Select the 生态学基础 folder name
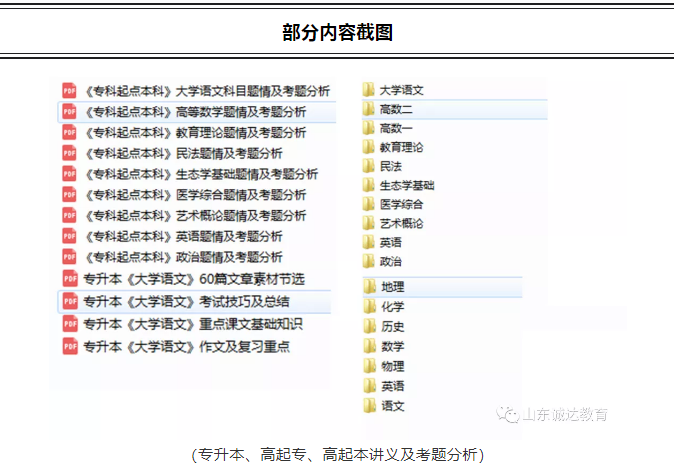 tap(407, 185)
